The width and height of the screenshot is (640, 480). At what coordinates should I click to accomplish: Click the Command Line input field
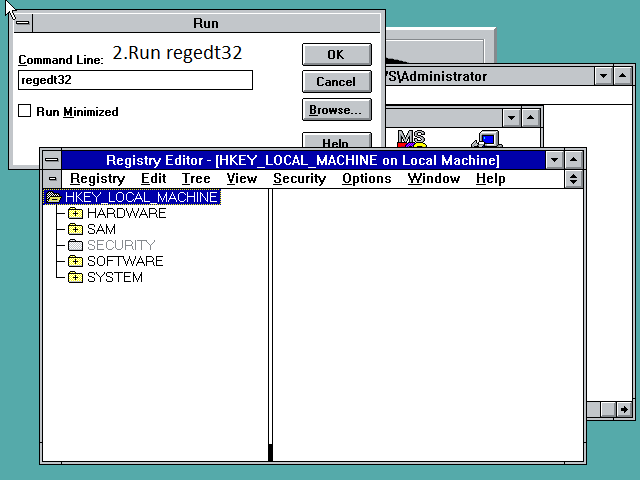(135, 80)
